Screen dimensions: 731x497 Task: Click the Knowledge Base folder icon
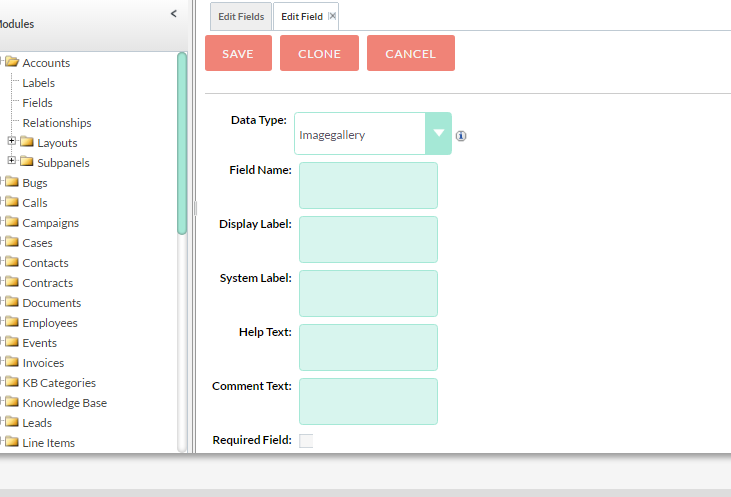(x=12, y=402)
